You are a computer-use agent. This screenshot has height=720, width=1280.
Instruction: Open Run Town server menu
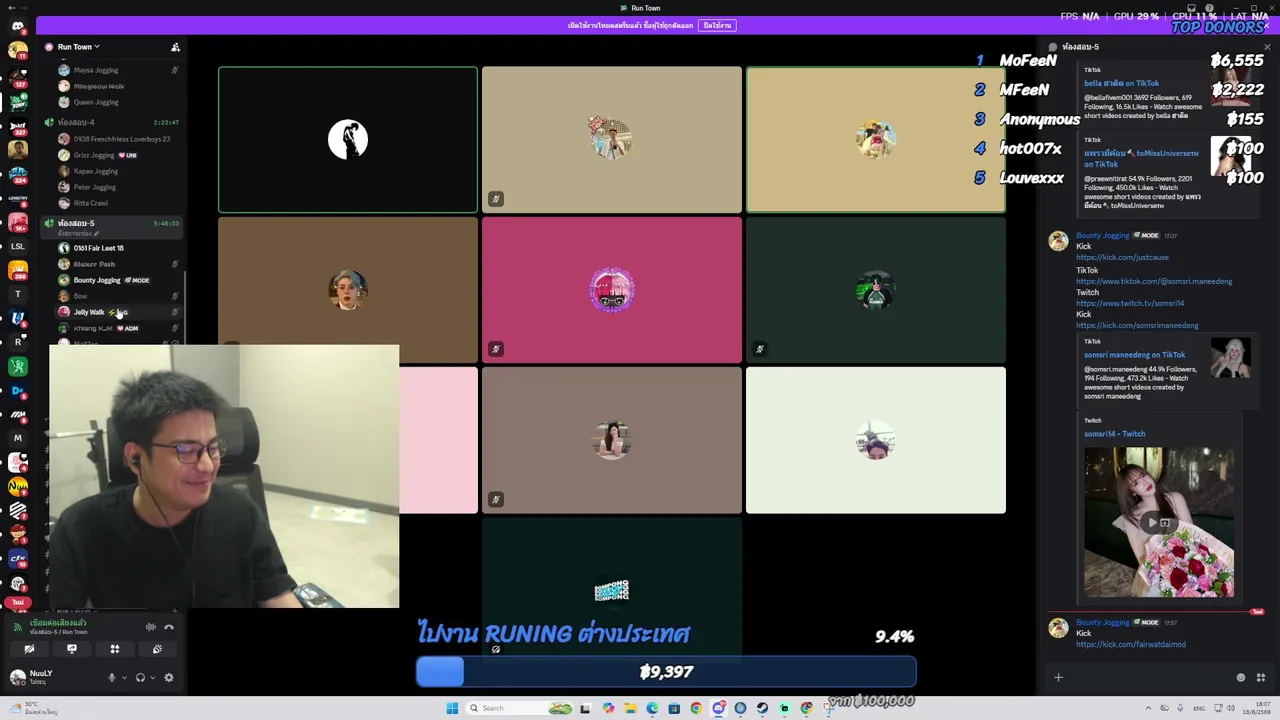pyautogui.click(x=78, y=47)
